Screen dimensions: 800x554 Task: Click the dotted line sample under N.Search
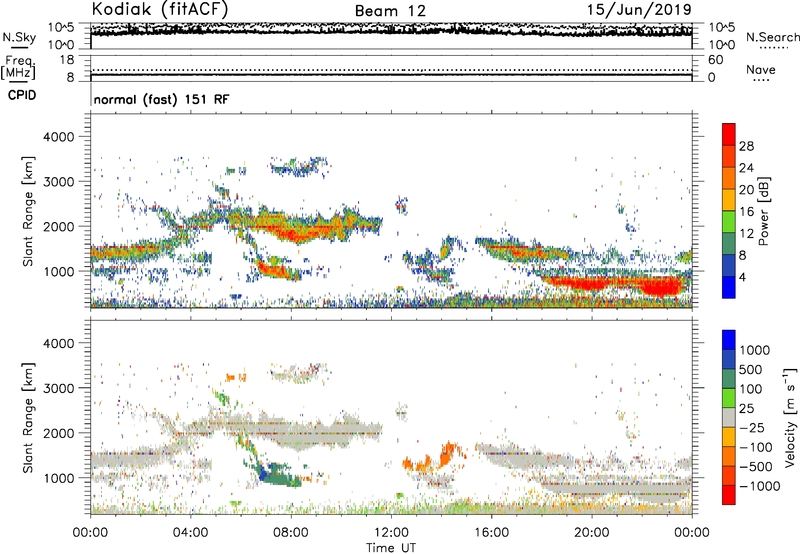[774, 48]
